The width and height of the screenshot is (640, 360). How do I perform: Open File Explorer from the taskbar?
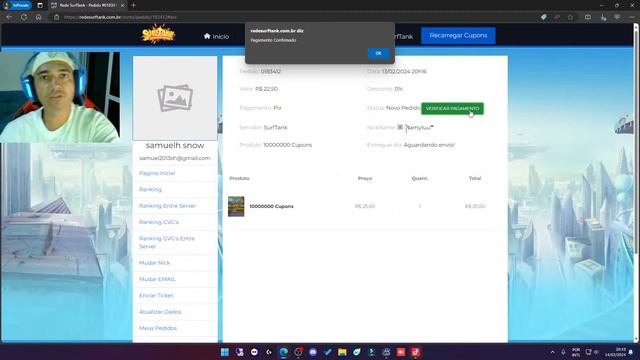[x=342, y=352]
